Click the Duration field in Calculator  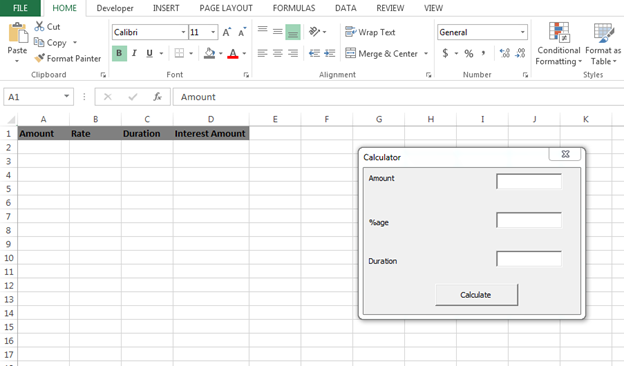[529, 259]
